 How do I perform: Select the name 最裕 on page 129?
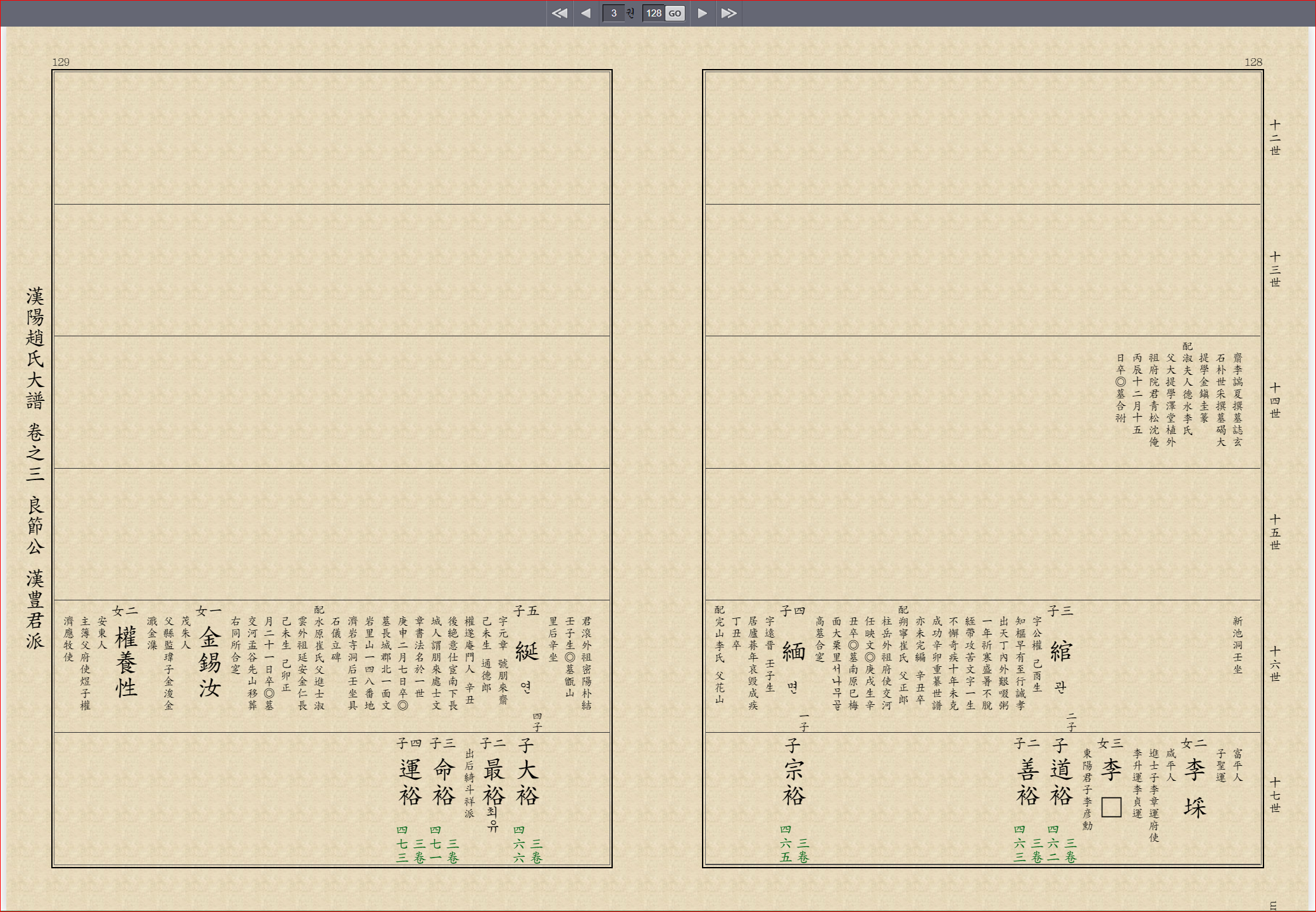494,783
